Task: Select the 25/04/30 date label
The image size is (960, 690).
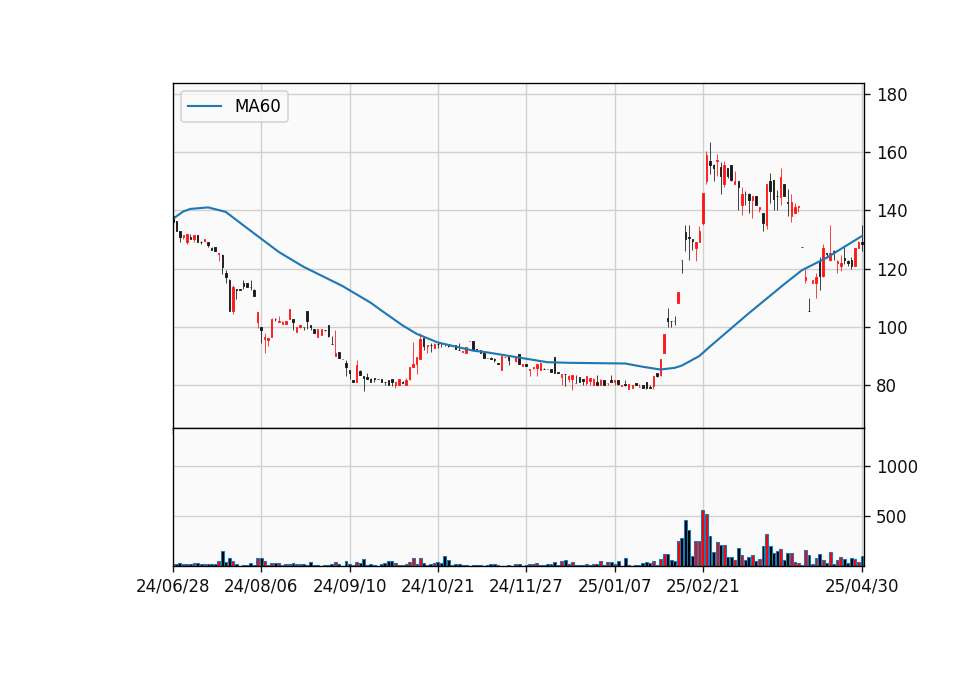Action: point(861,586)
